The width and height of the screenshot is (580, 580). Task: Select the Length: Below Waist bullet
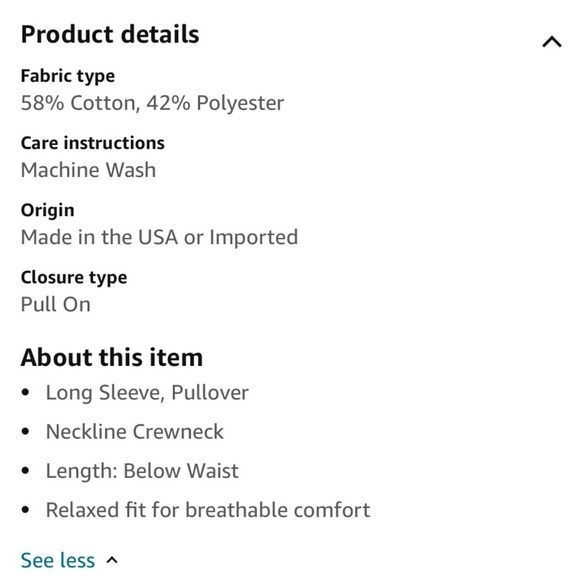click(x=142, y=471)
